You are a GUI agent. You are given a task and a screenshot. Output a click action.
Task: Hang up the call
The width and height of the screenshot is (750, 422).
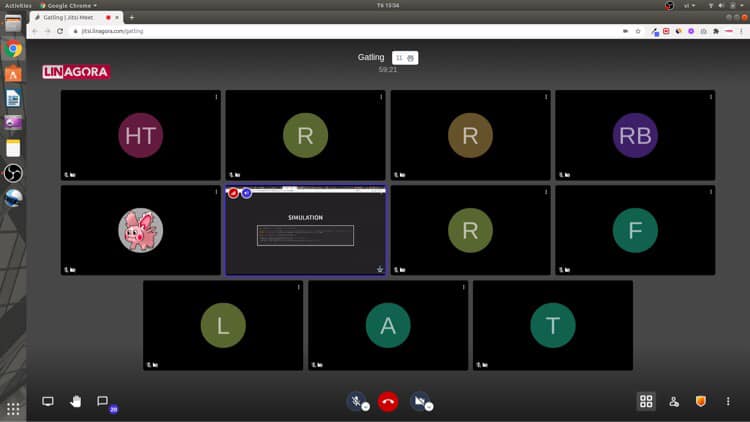pyautogui.click(x=388, y=401)
